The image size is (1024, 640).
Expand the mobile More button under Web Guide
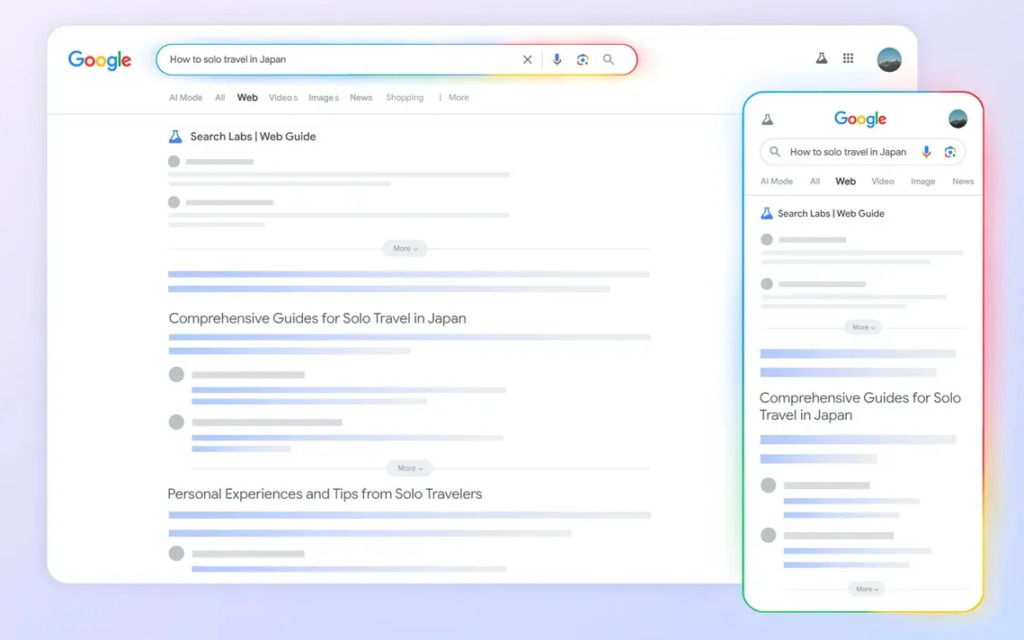[x=861, y=327]
